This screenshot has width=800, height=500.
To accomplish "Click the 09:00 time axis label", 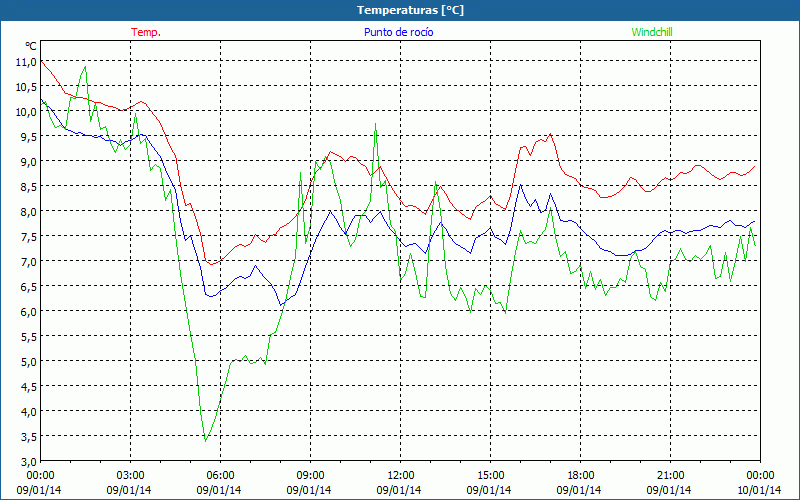I will pos(310,476).
